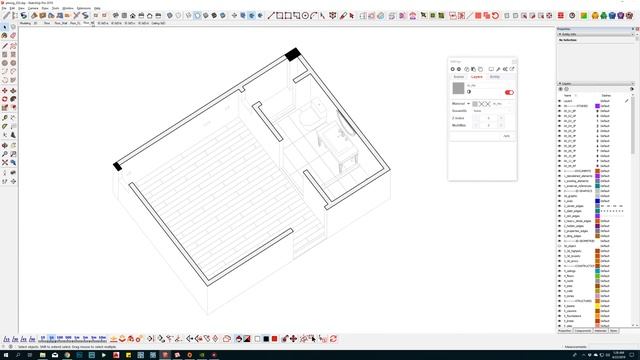Increase the Z-index value

tap(501, 118)
